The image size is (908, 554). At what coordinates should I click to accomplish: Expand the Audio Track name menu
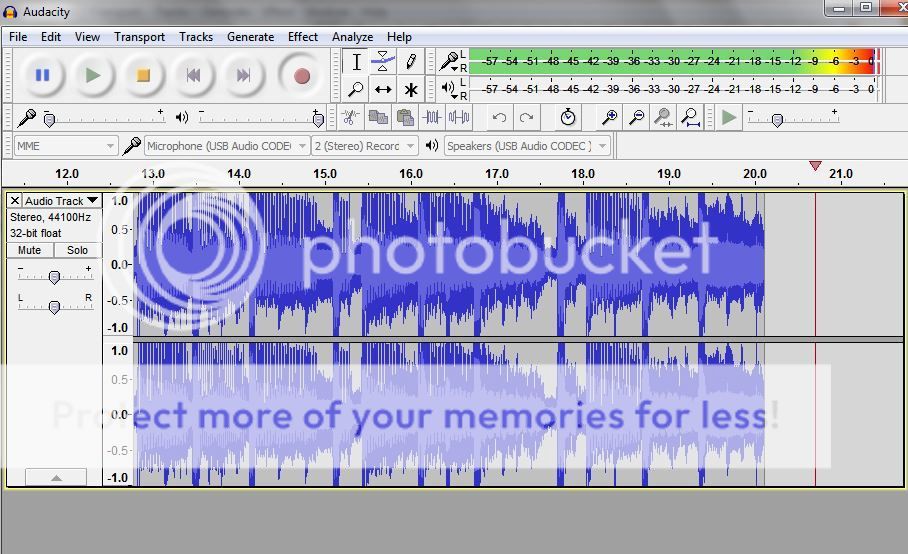(x=61, y=201)
